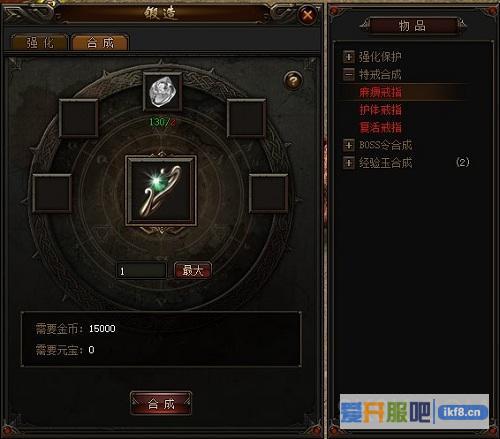Close the 锻造 forging window
Viewport: 500px width, 439px height.
click(x=307, y=15)
